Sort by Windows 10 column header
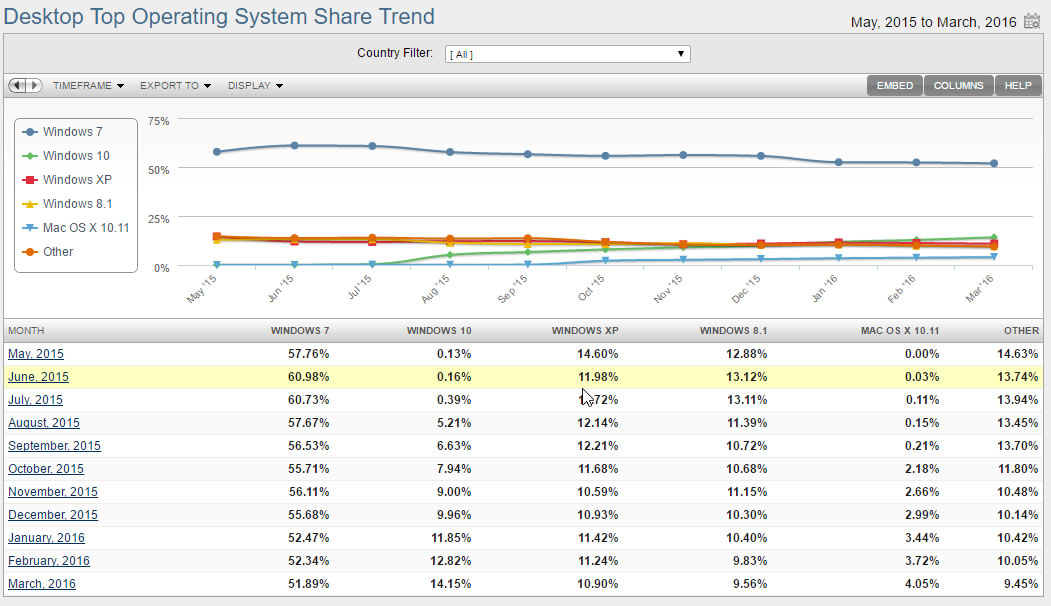 (438, 330)
